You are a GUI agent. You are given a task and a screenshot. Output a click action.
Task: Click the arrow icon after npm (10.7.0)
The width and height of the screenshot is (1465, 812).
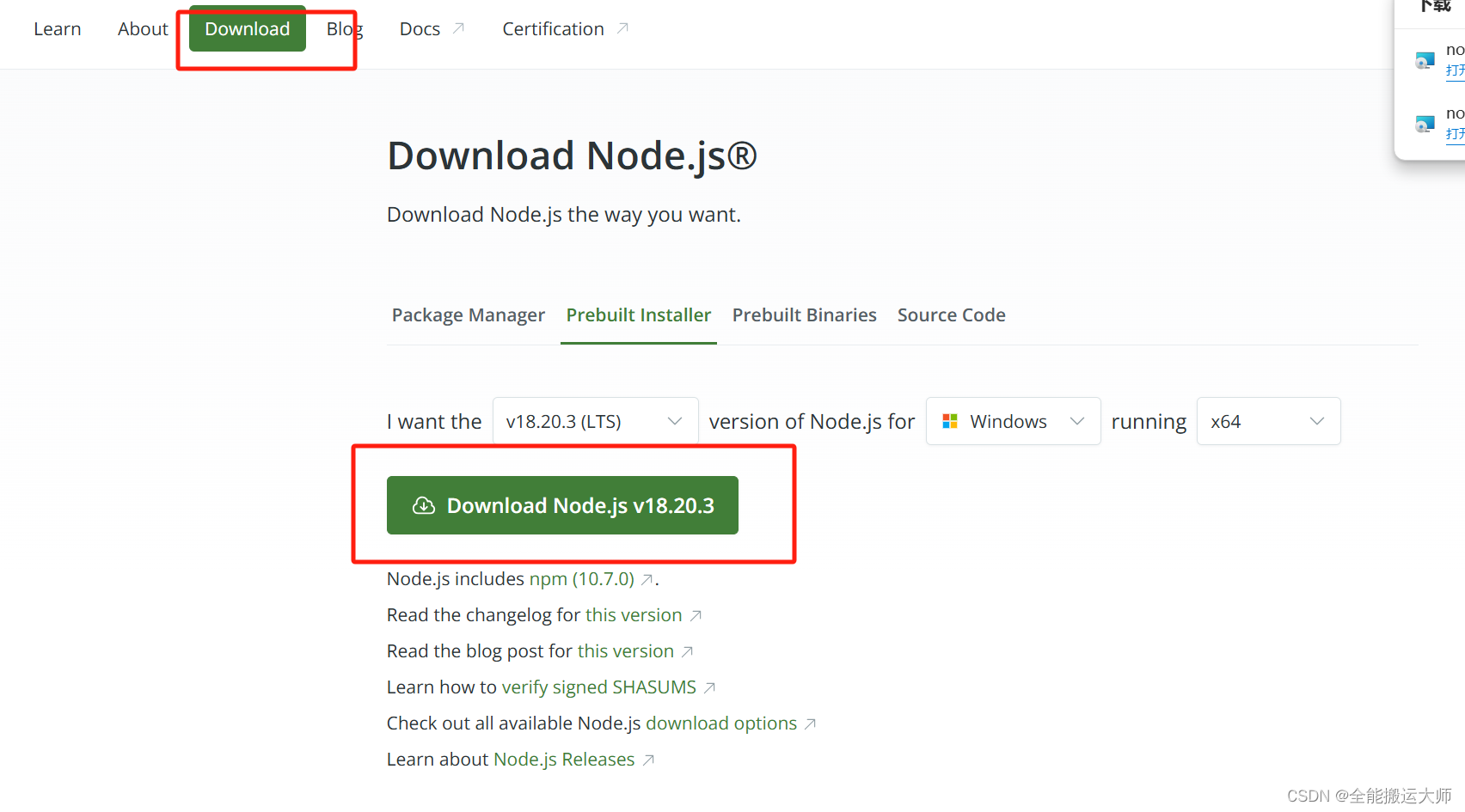click(x=647, y=580)
